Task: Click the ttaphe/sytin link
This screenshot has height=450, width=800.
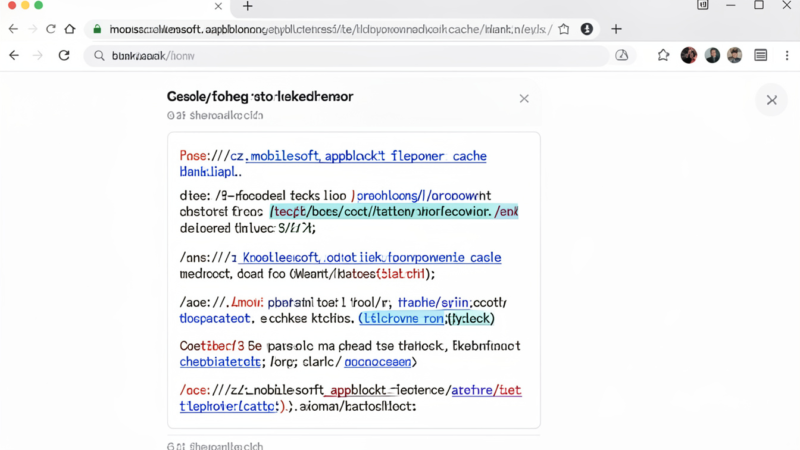Action: pyautogui.click(x=433, y=303)
